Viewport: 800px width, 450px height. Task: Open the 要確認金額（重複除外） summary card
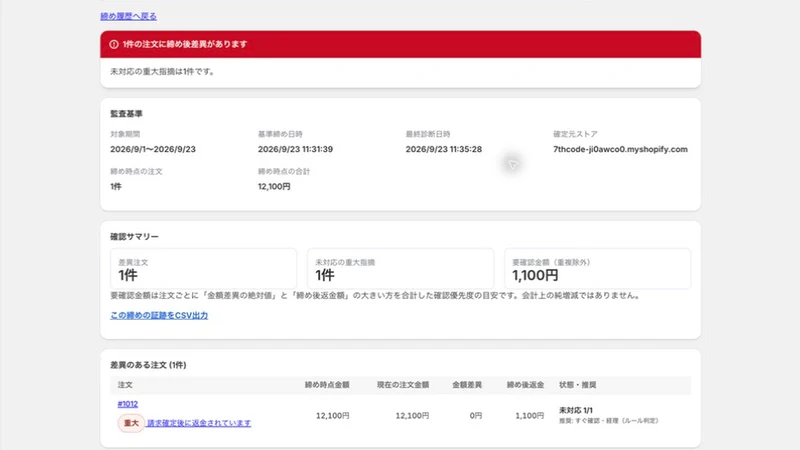597,269
